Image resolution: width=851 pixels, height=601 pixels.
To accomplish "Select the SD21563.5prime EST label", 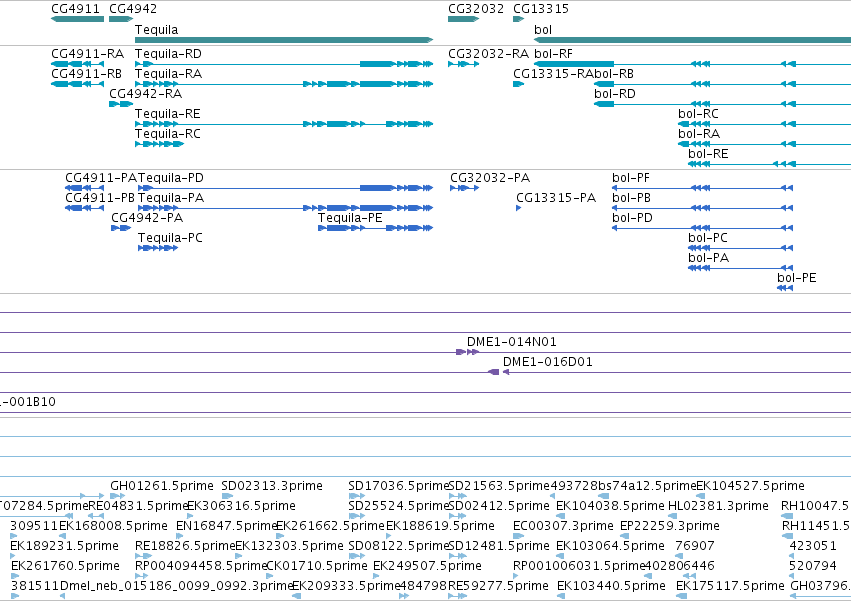I will pyautogui.click(x=499, y=486).
